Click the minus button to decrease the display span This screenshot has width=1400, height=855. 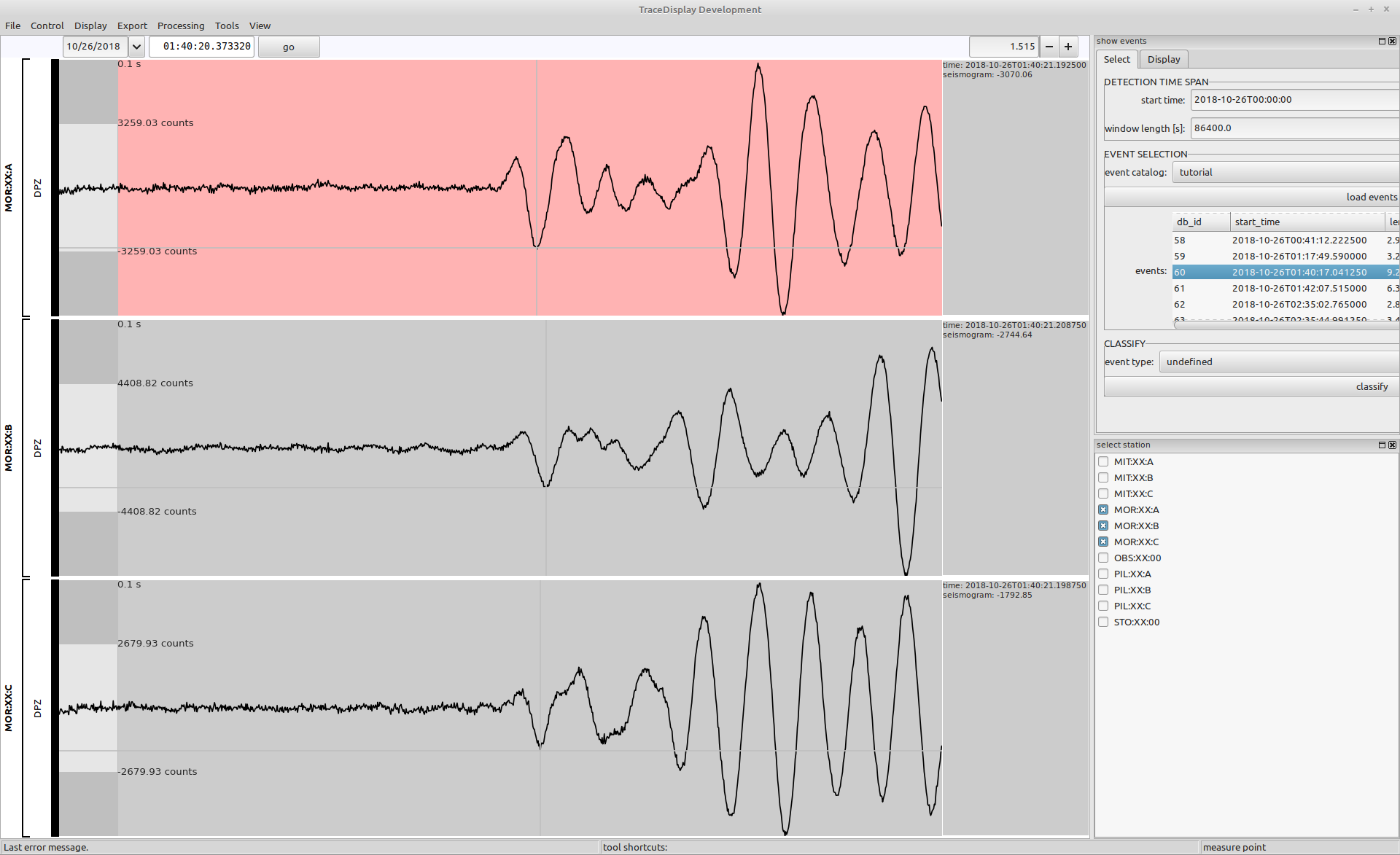(1049, 47)
